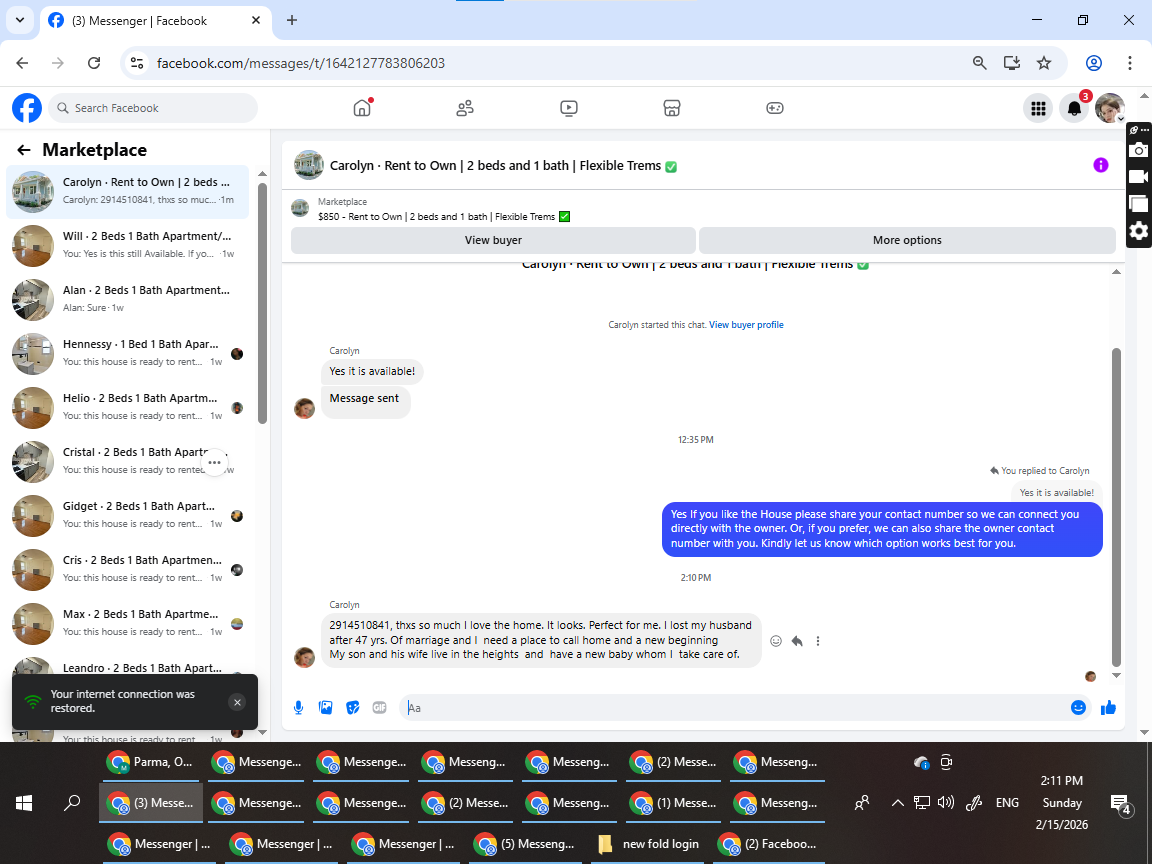Open Gidget conversation
The image size is (1152, 864).
(127, 516)
